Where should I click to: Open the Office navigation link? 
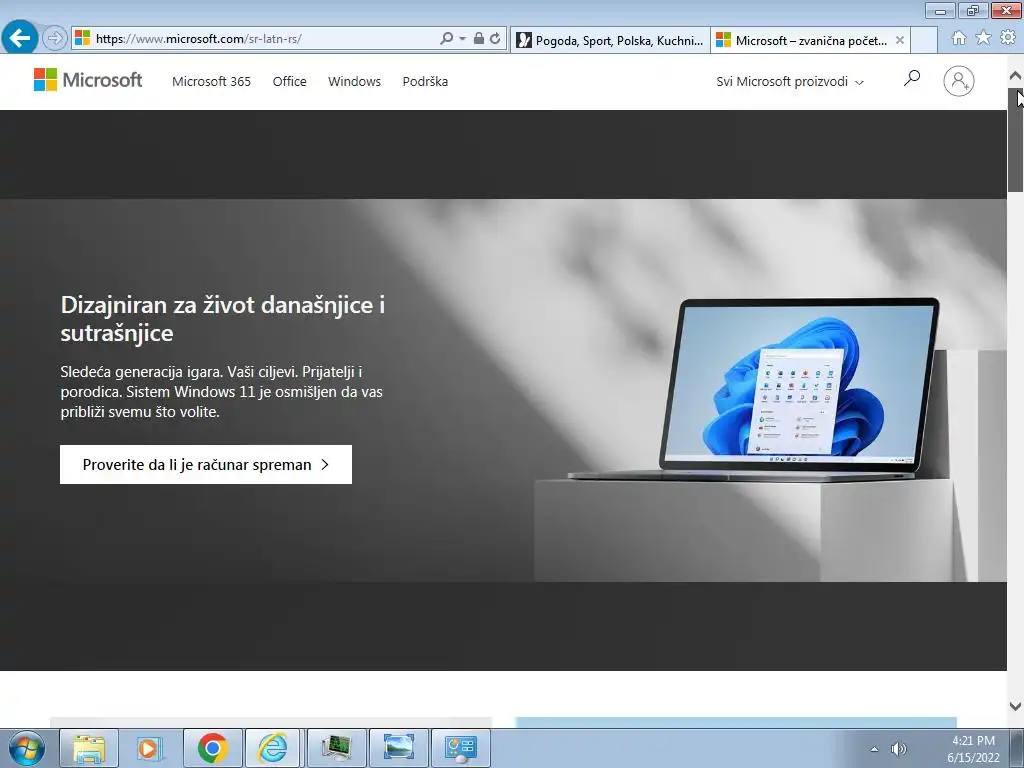click(x=289, y=82)
